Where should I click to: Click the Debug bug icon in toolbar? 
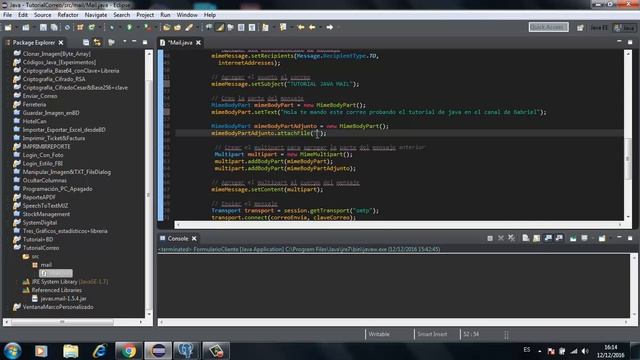(112, 27)
